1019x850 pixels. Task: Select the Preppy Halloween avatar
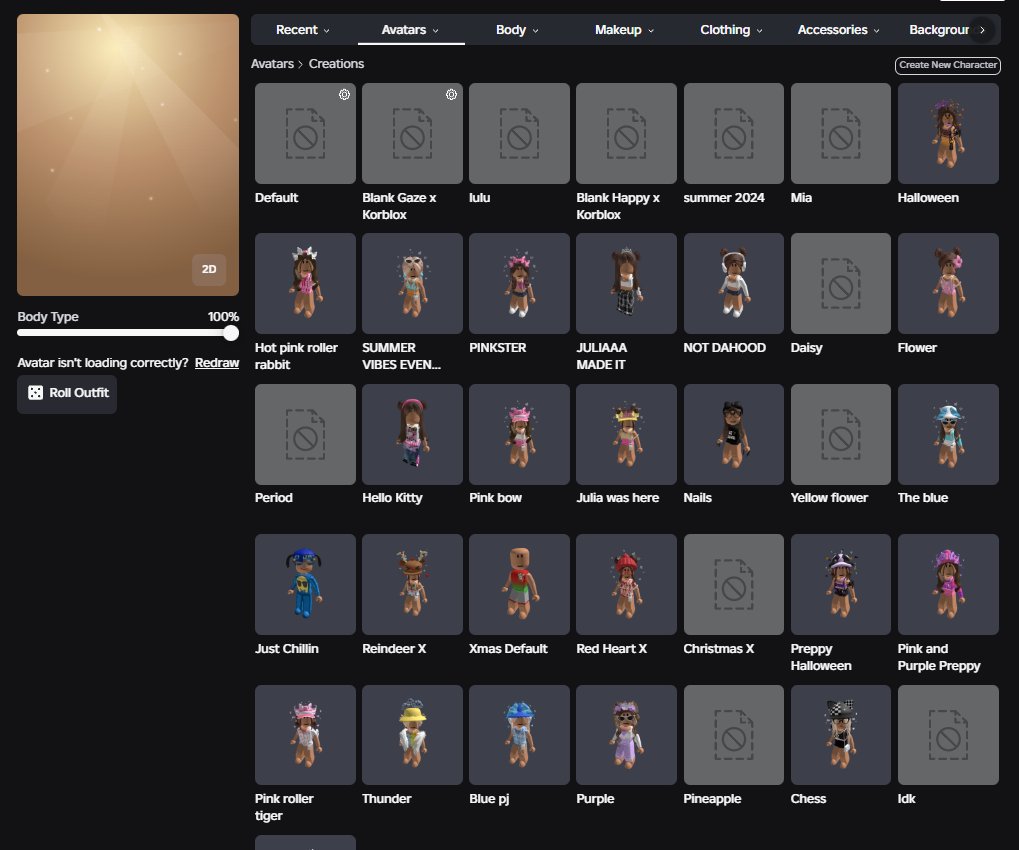click(841, 584)
